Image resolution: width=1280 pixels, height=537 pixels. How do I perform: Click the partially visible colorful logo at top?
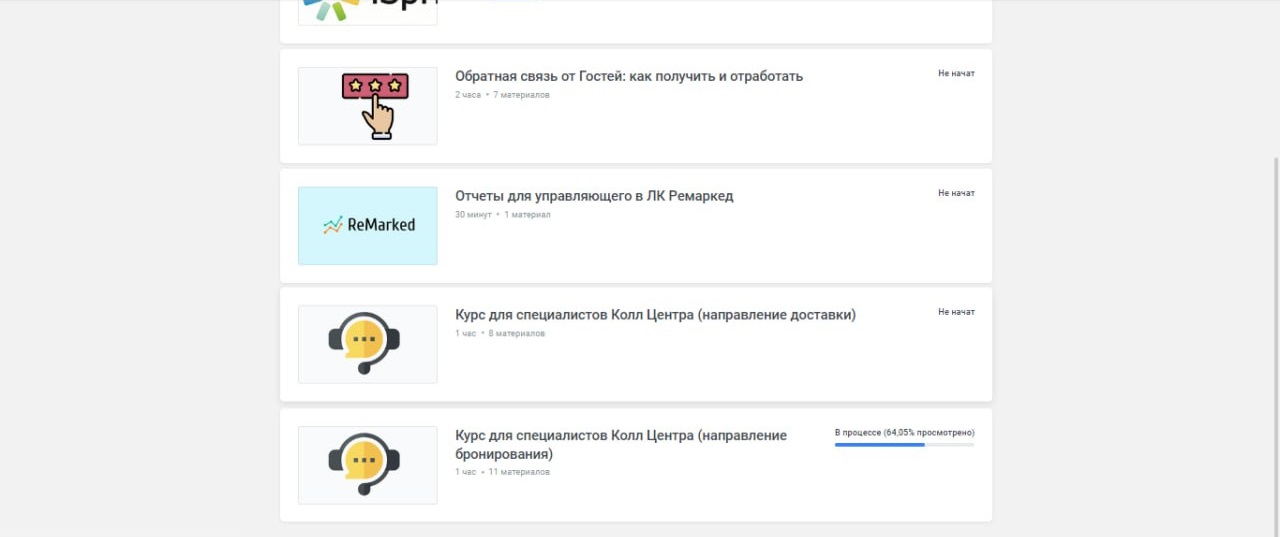point(368,11)
